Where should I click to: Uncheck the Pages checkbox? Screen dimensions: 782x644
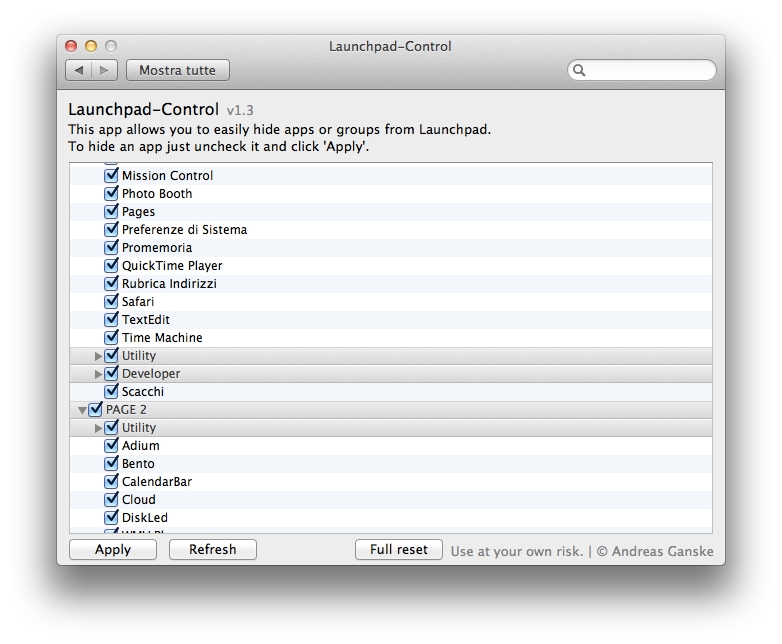point(111,211)
